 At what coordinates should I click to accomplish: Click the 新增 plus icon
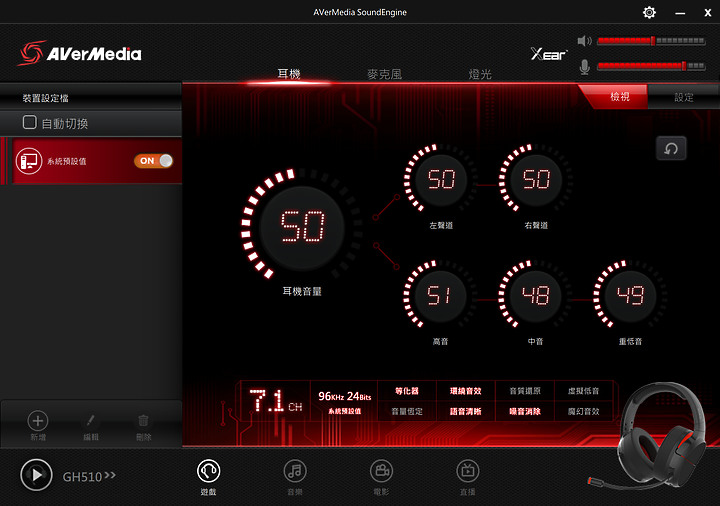[38, 421]
